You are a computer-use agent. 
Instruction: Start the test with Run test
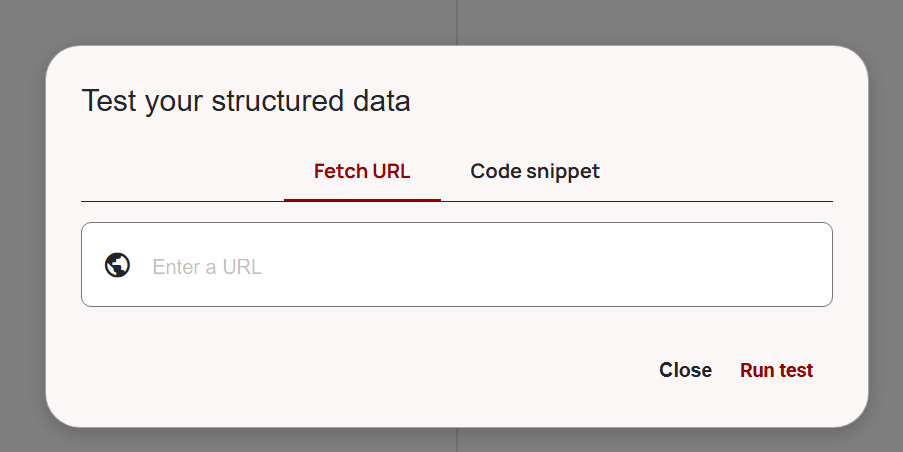tap(776, 370)
